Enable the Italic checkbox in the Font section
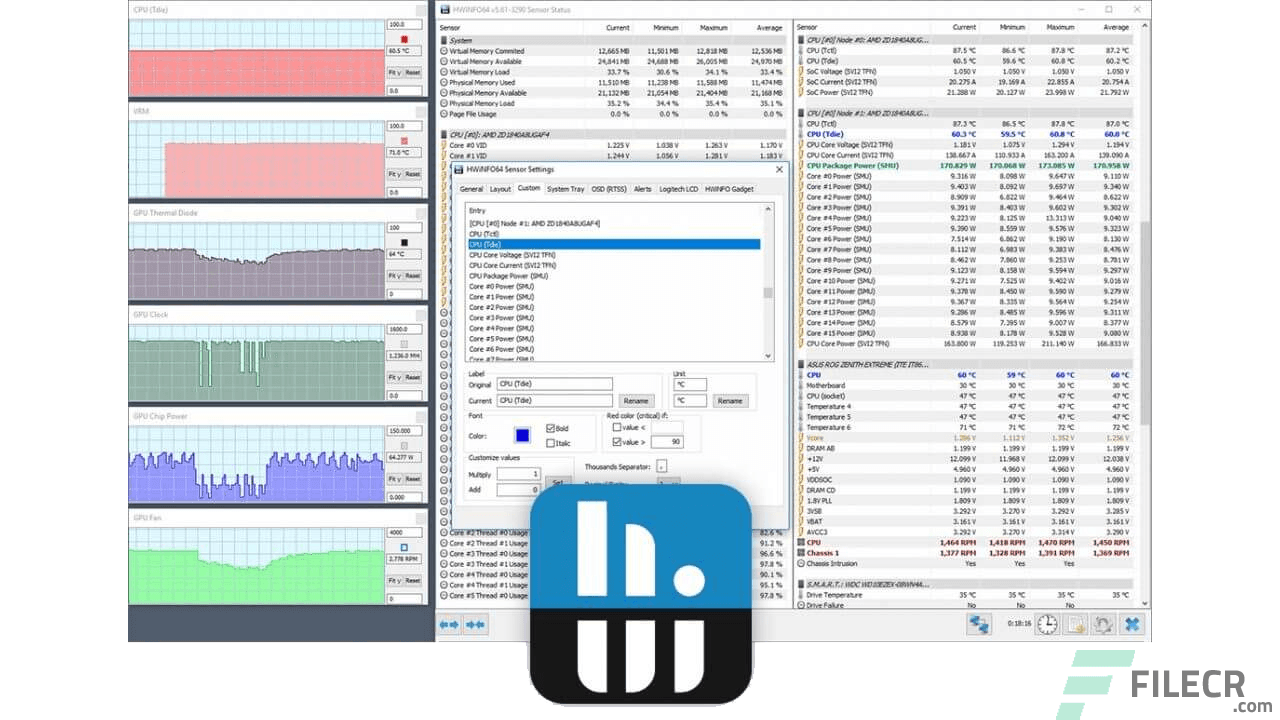The width and height of the screenshot is (1280, 720). coord(550,443)
